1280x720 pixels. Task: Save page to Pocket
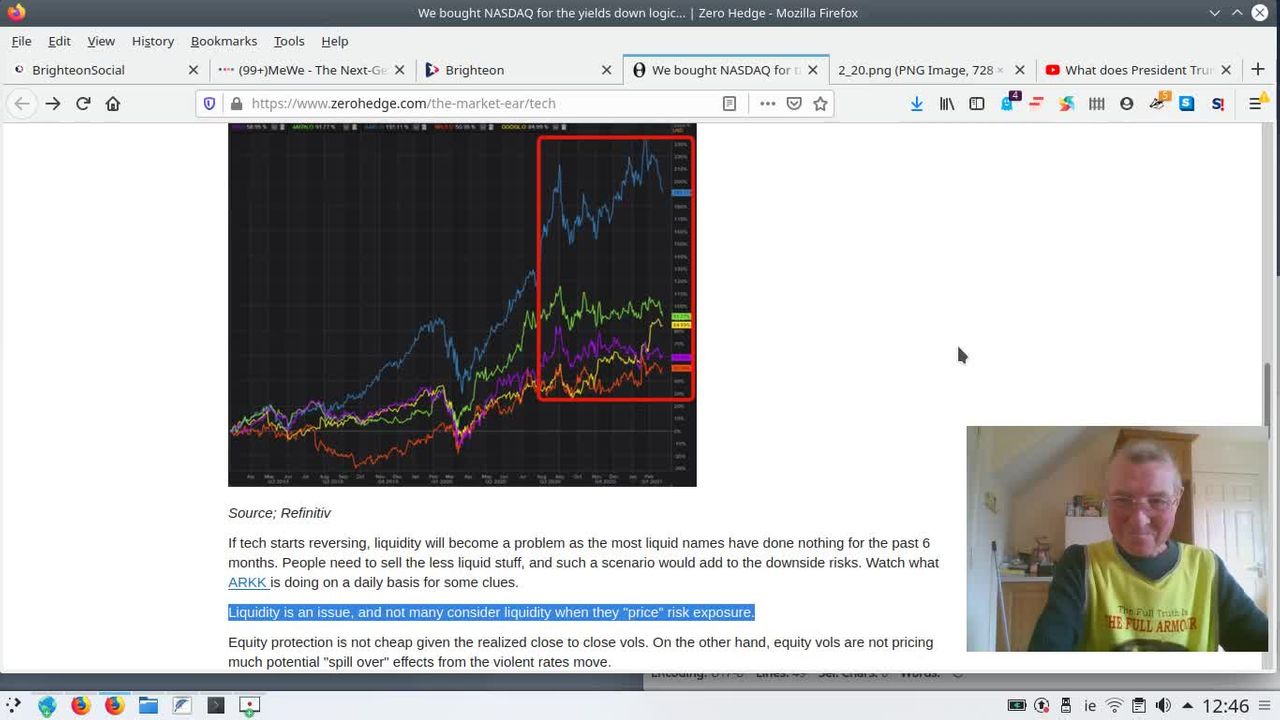pyautogui.click(x=794, y=103)
